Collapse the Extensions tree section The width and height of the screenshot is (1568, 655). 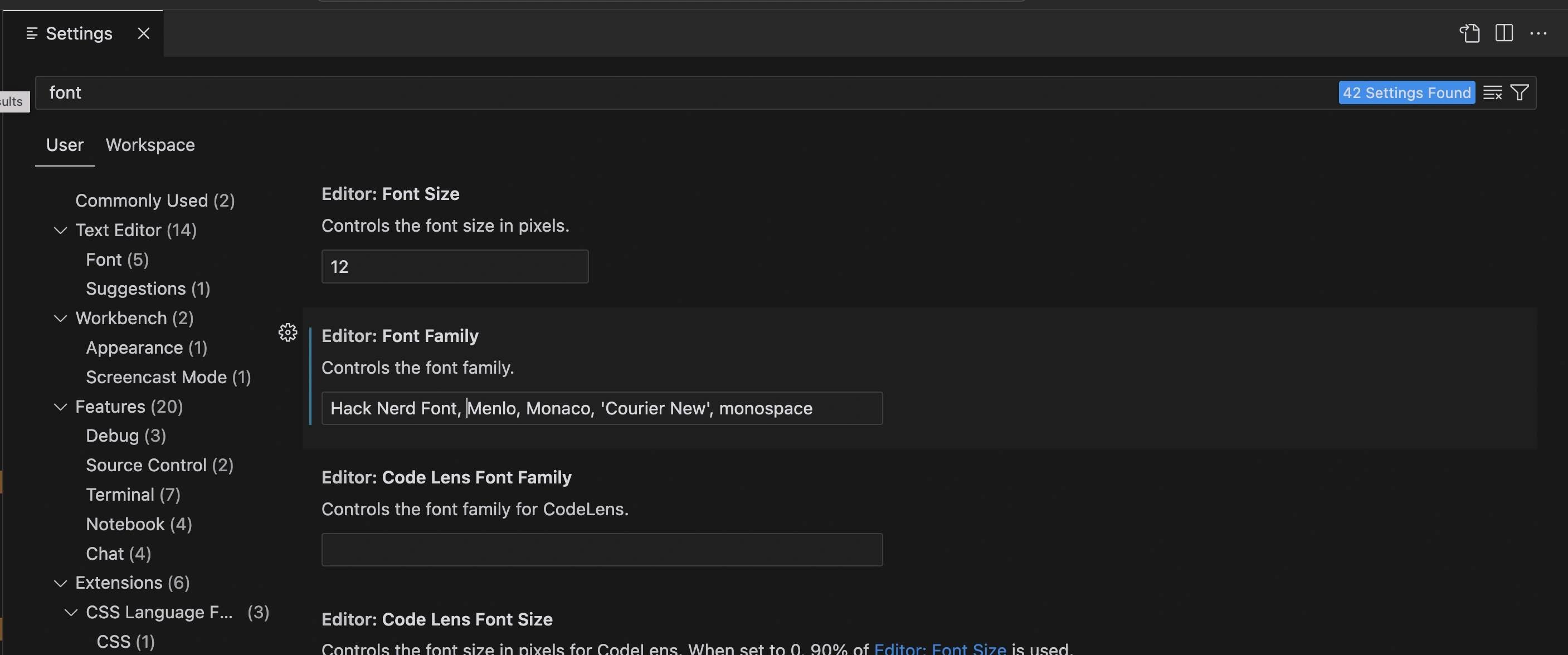click(x=60, y=583)
